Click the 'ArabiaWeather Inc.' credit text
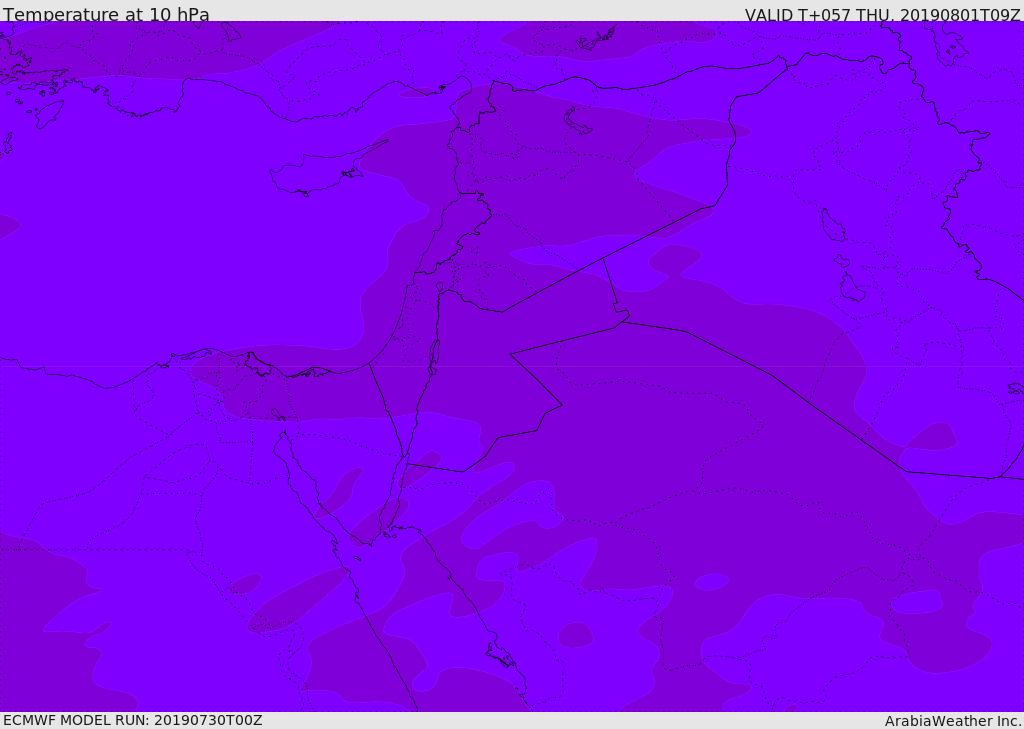 click(953, 721)
